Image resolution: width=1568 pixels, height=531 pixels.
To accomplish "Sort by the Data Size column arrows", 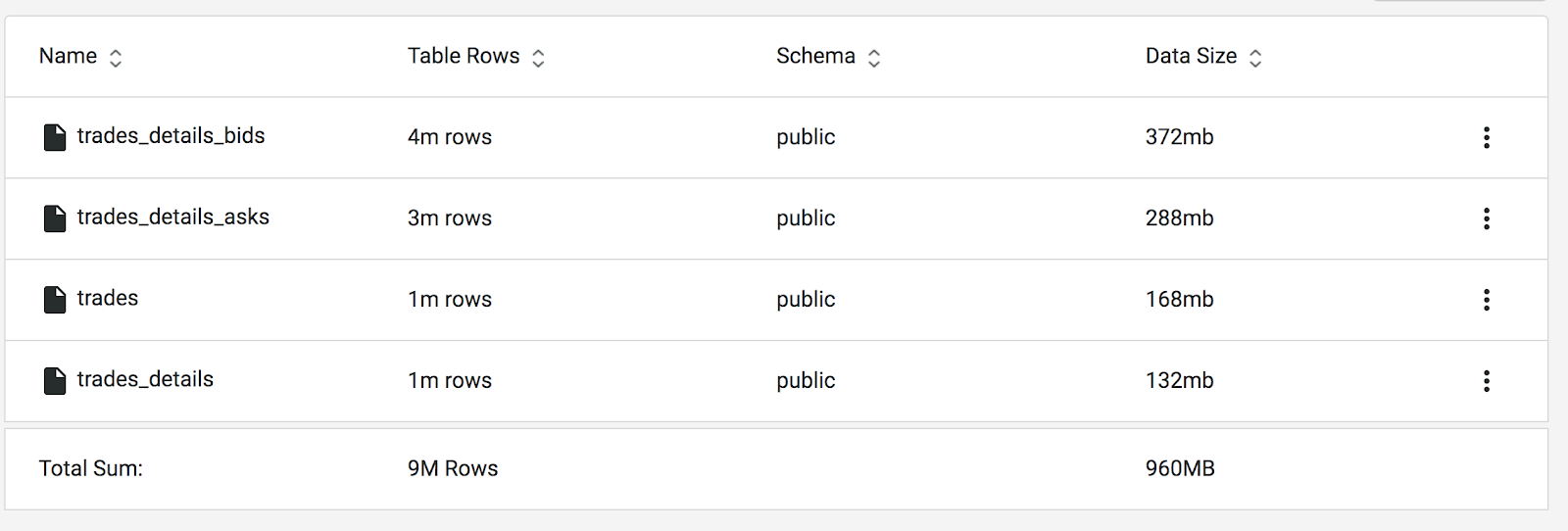I will pos(1255,58).
